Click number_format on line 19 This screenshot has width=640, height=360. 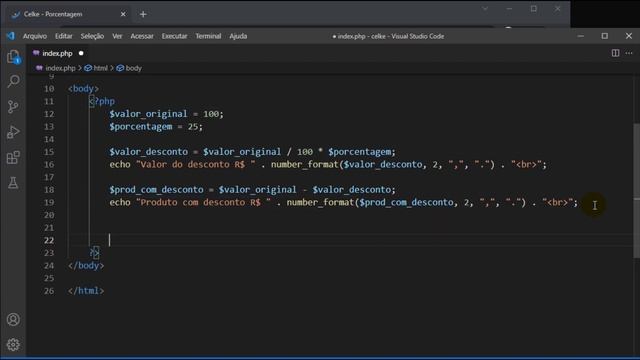[320, 202]
